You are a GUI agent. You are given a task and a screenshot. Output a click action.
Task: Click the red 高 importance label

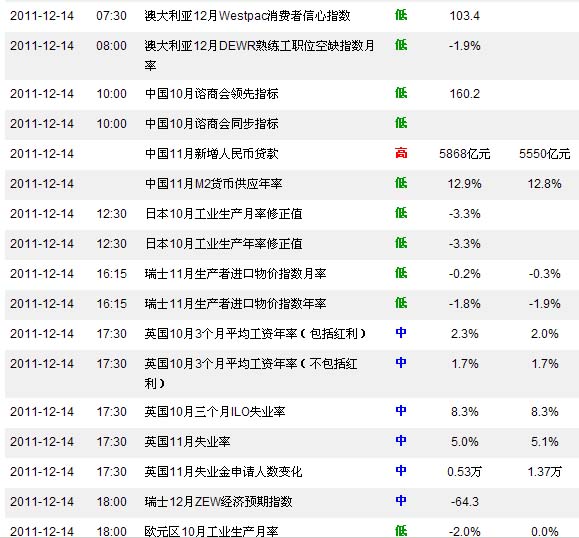[x=401, y=153]
